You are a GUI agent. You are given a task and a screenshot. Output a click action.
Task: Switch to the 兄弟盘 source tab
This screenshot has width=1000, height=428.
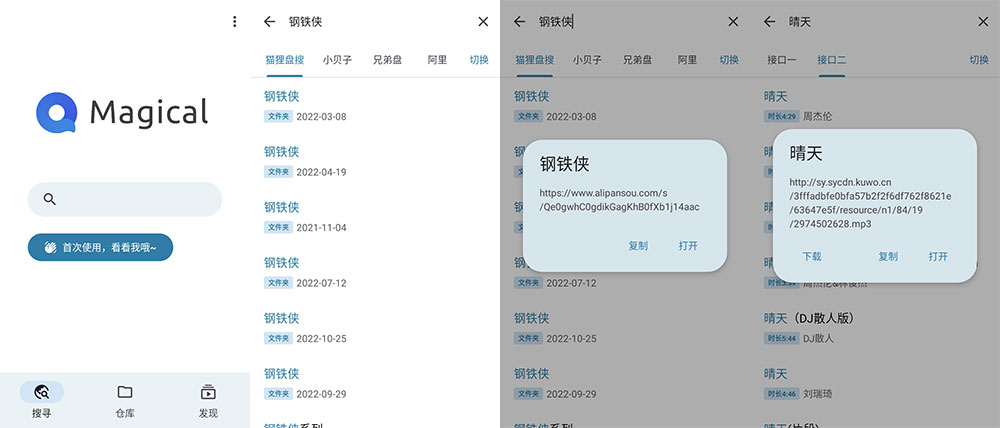click(x=386, y=60)
